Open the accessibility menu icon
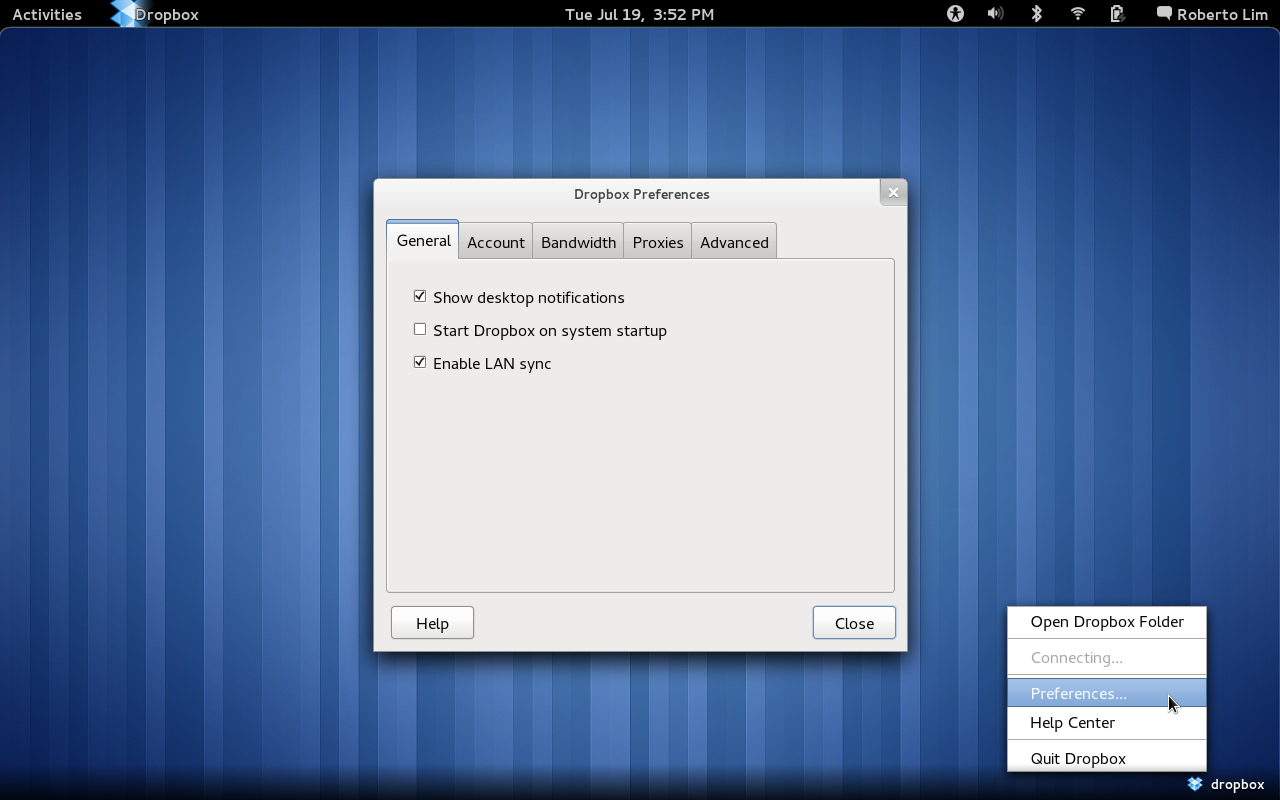 point(955,14)
